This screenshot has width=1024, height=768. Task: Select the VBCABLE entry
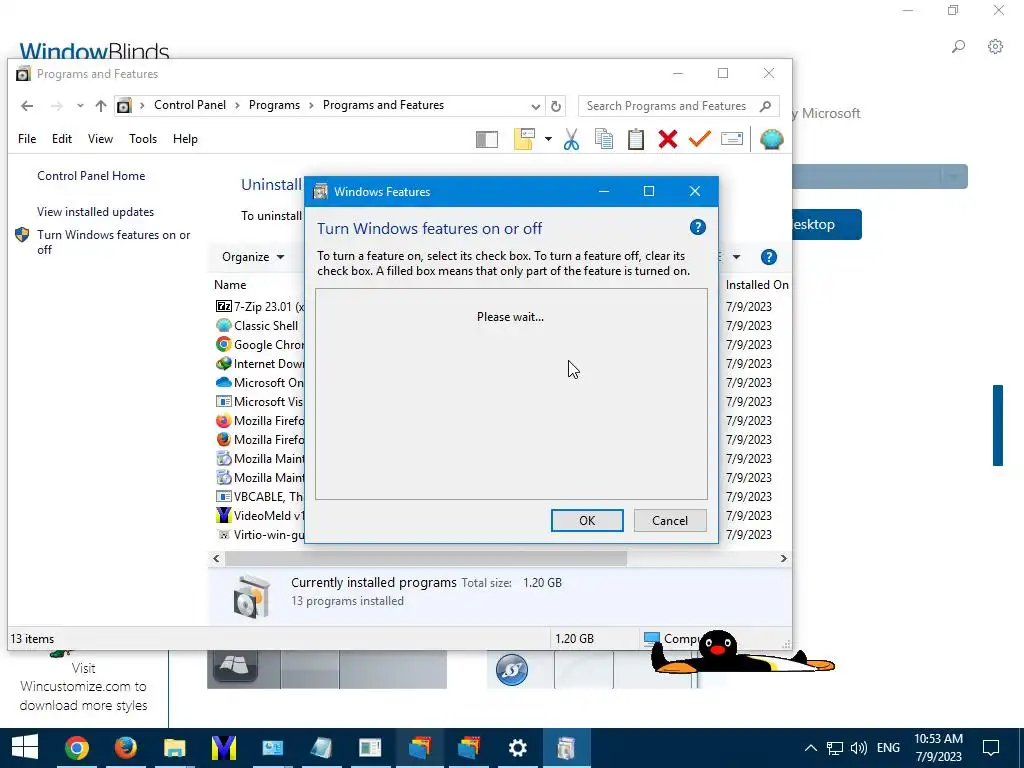[260, 496]
